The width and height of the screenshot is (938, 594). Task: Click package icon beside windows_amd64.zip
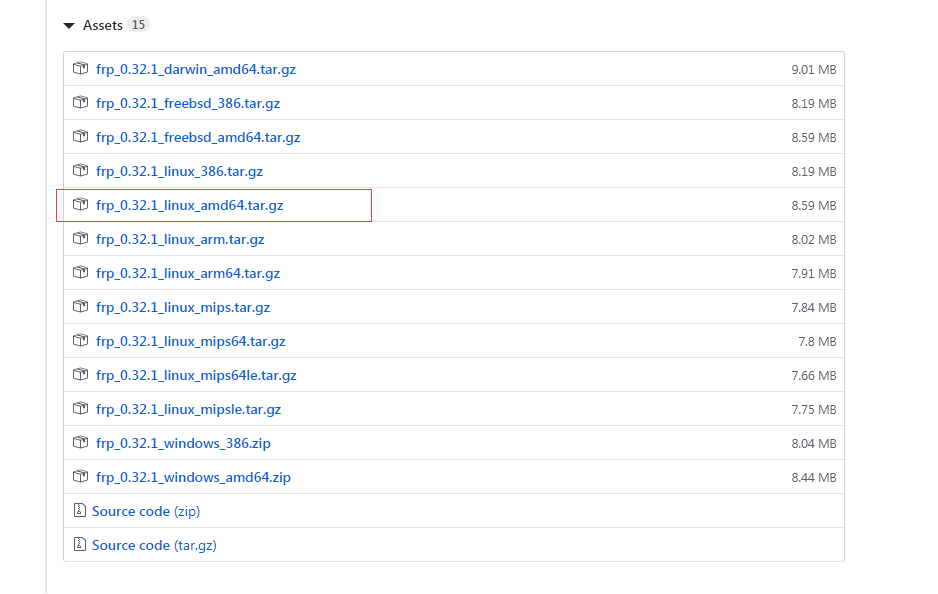pos(80,477)
